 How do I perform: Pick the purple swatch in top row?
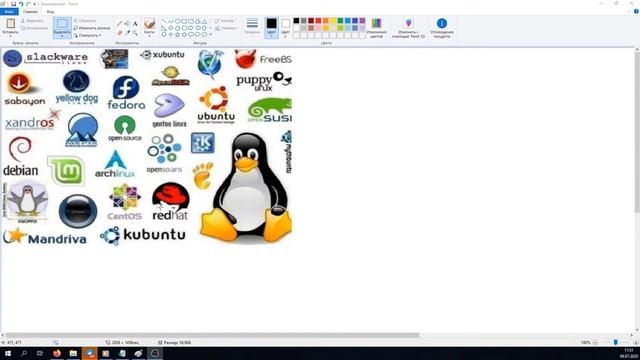point(362,20)
